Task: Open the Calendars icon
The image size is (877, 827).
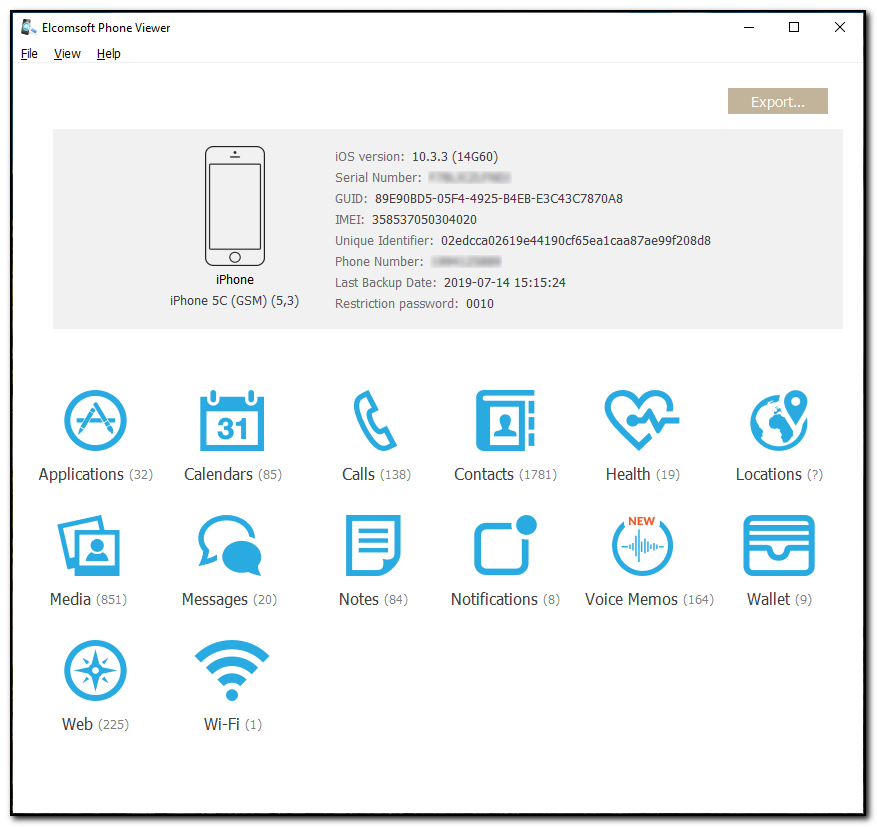Action: pos(232,421)
